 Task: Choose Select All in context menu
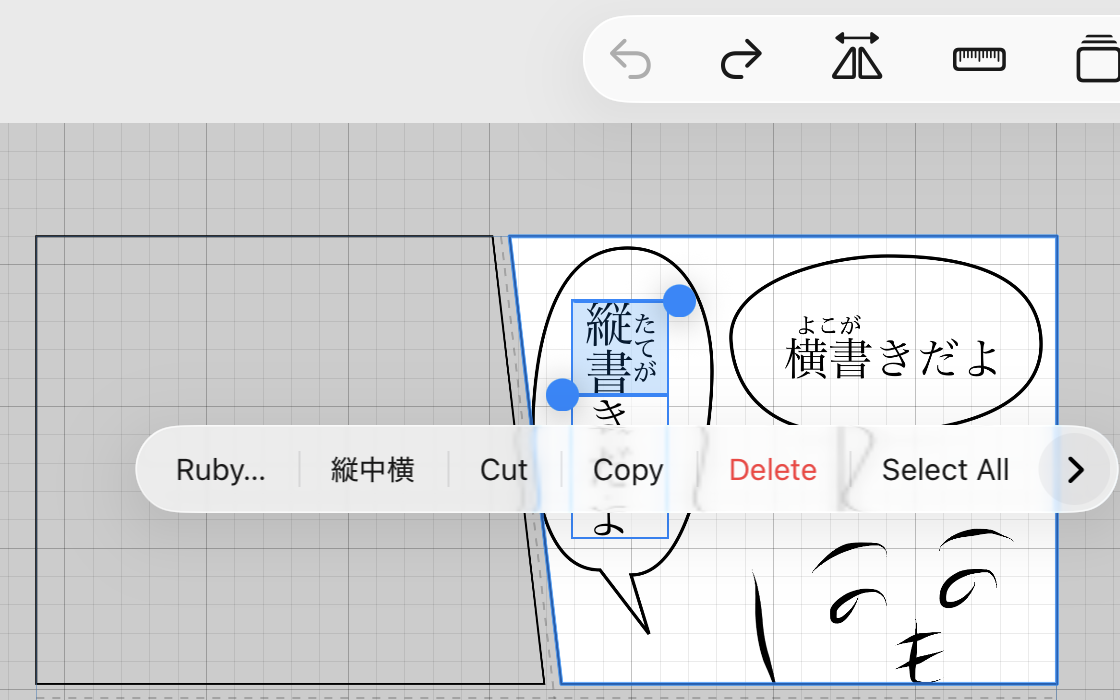[945, 469]
